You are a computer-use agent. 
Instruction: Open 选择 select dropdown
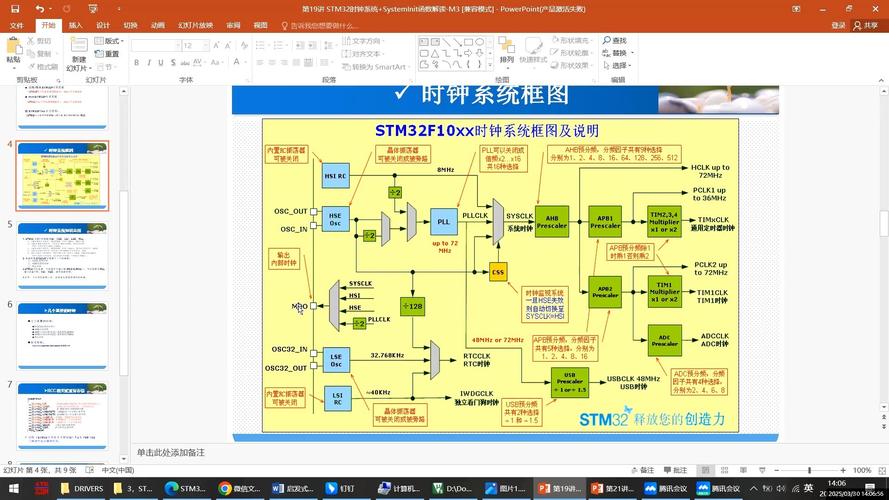click(x=618, y=65)
